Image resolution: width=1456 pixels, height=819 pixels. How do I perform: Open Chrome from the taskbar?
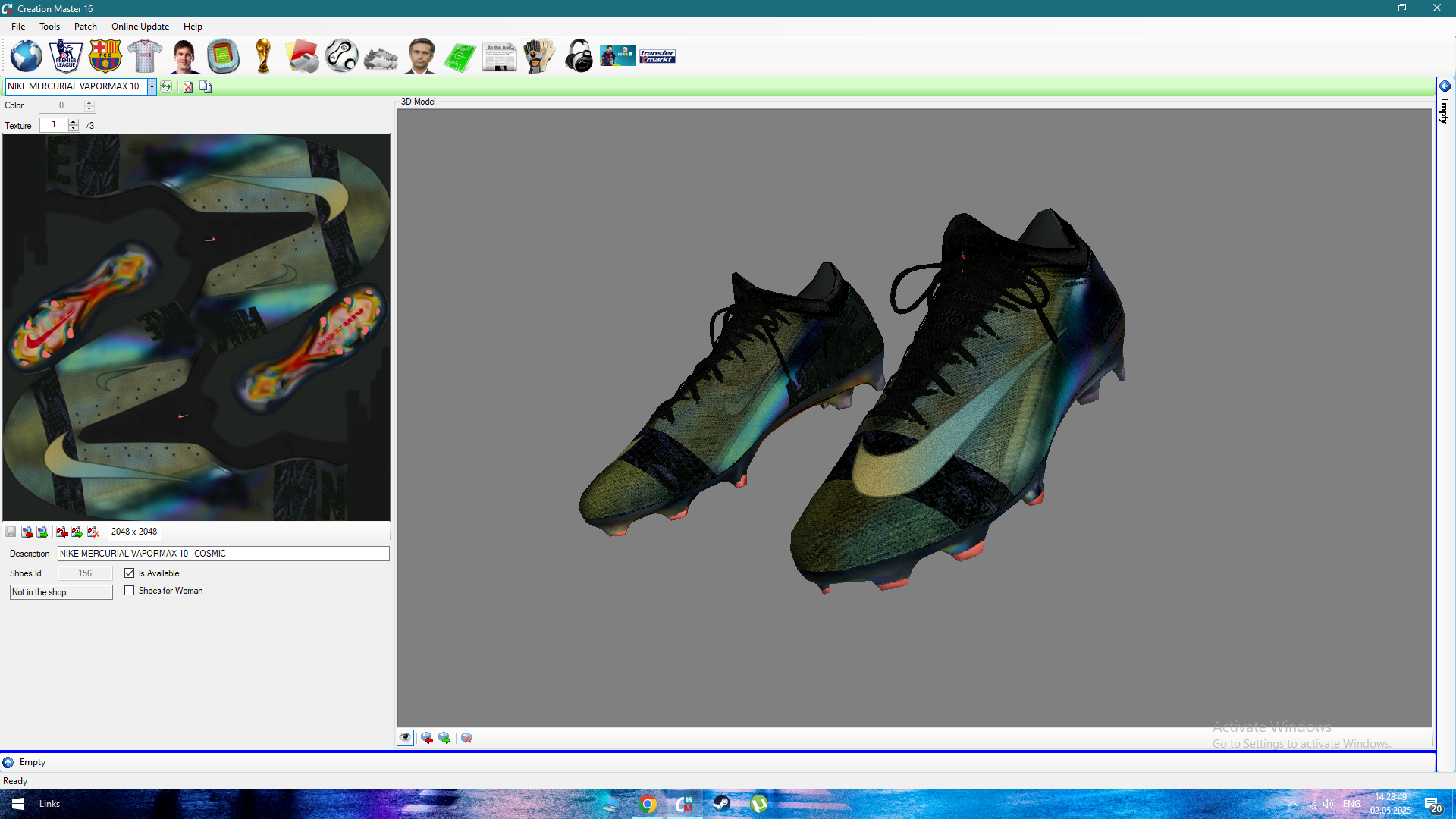tap(648, 804)
